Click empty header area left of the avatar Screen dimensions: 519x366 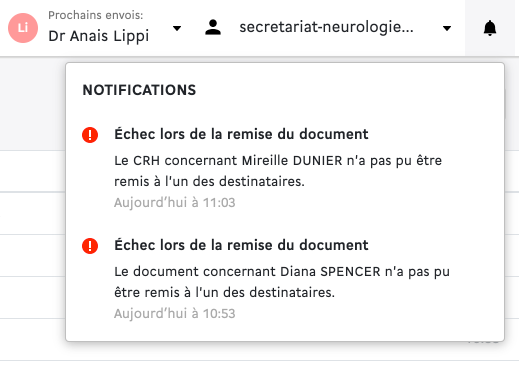point(4,28)
